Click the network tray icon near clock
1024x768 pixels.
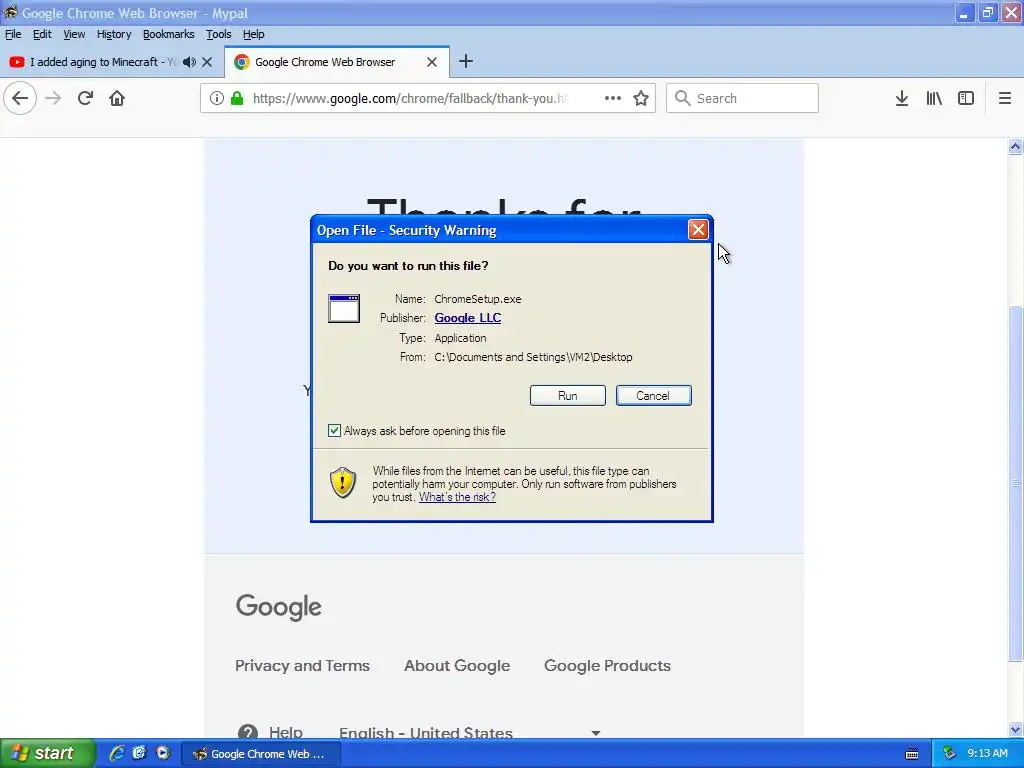pyautogui.click(x=950, y=754)
